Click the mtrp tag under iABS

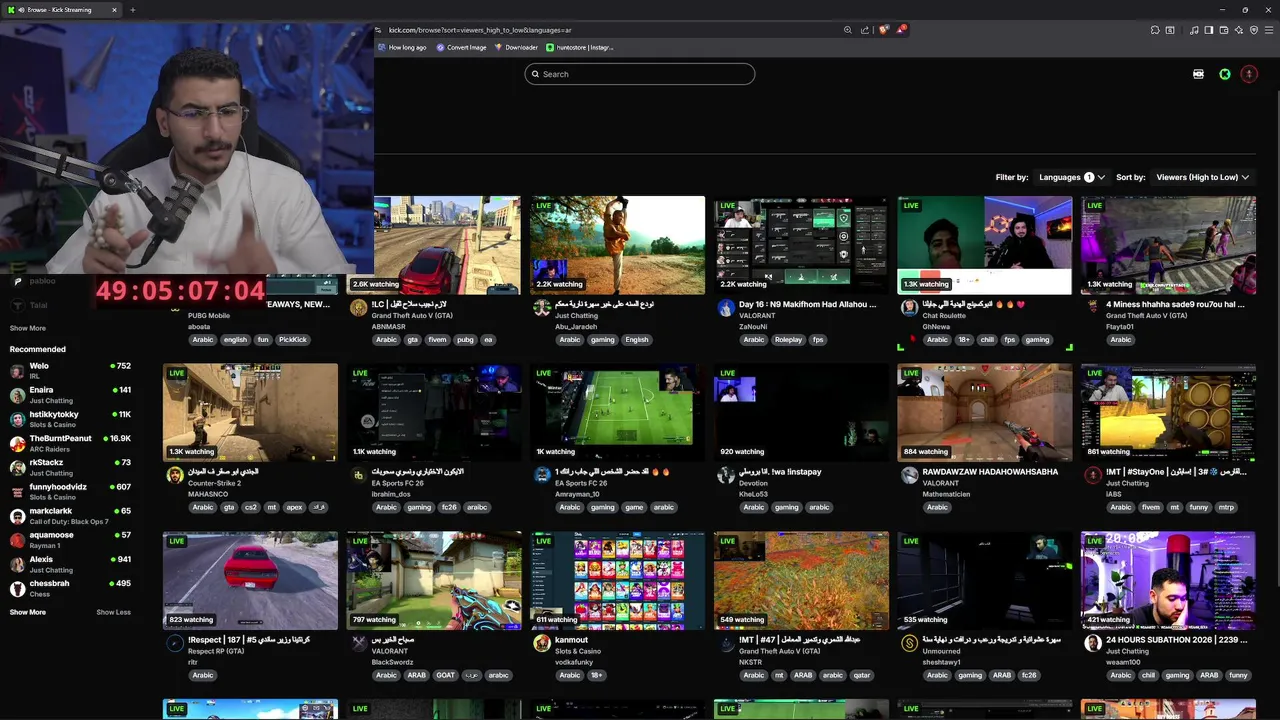point(1226,508)
